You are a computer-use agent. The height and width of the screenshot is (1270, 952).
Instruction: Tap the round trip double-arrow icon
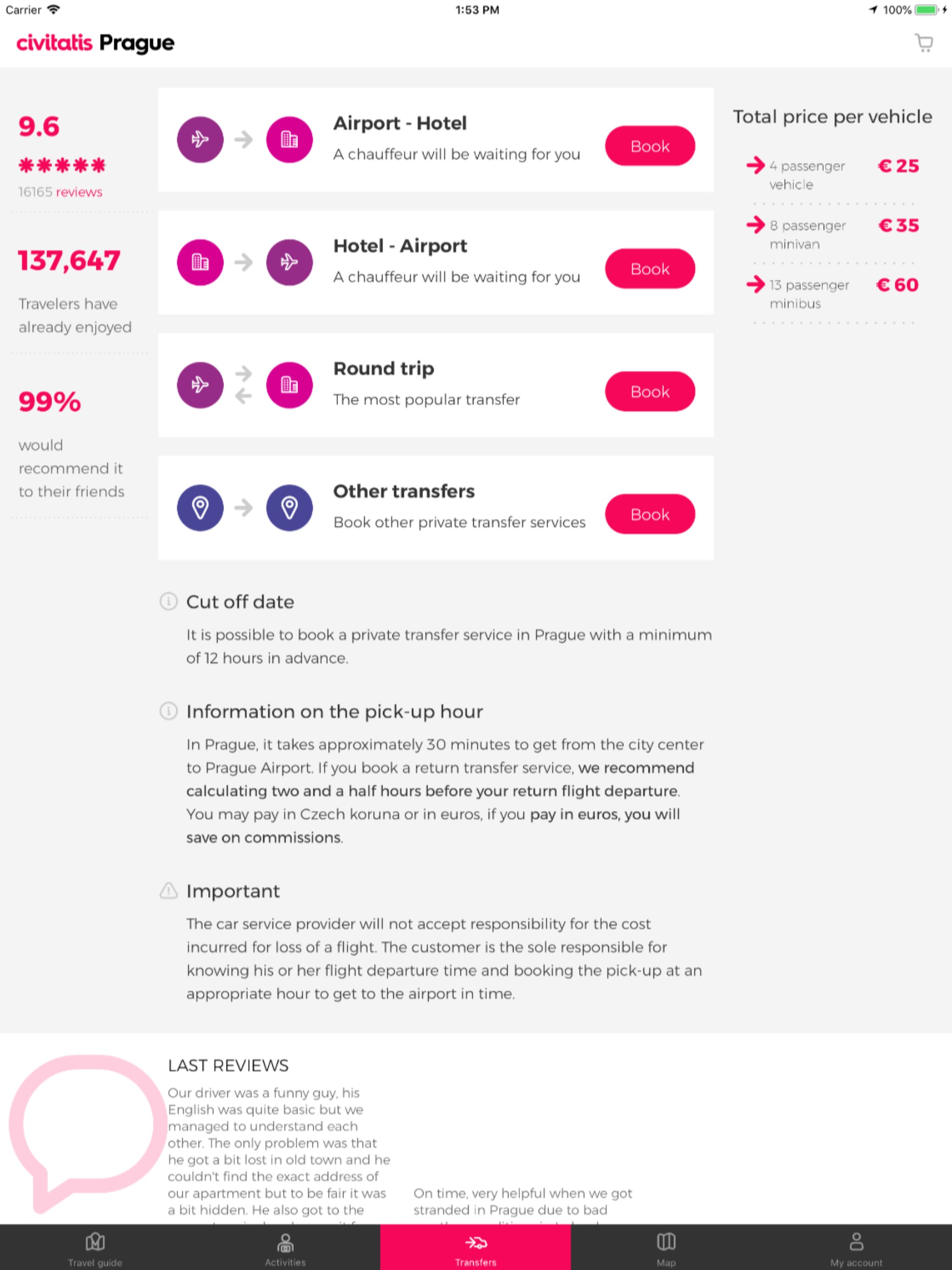245,385
